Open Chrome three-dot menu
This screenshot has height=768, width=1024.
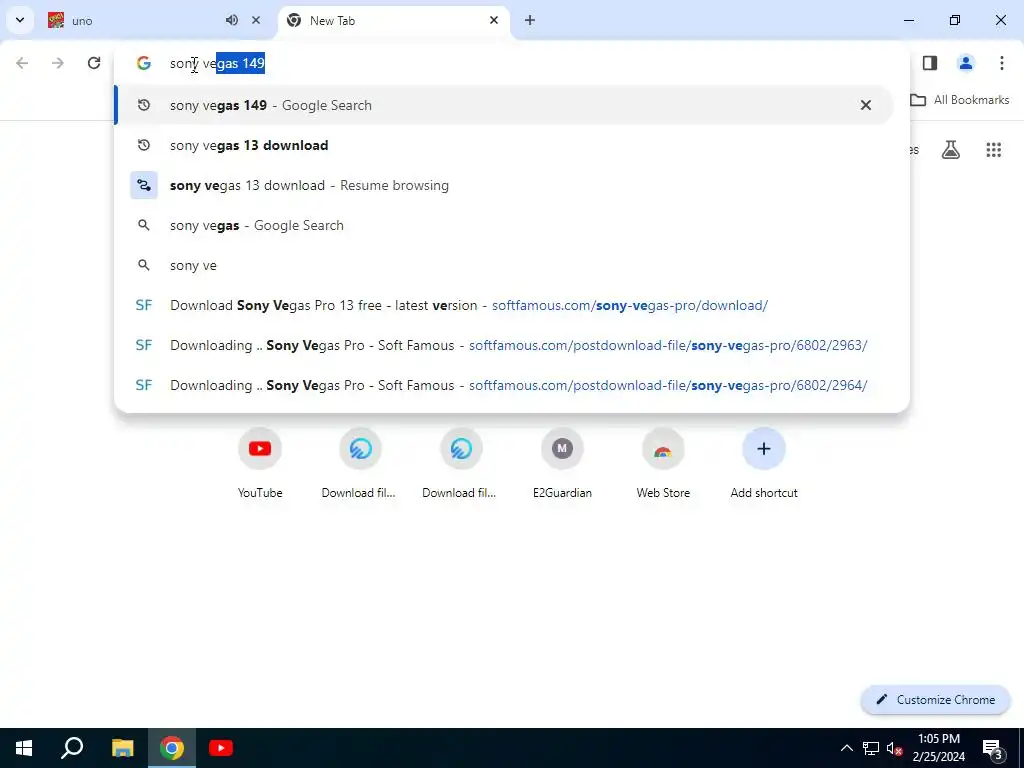(1001, 63)
